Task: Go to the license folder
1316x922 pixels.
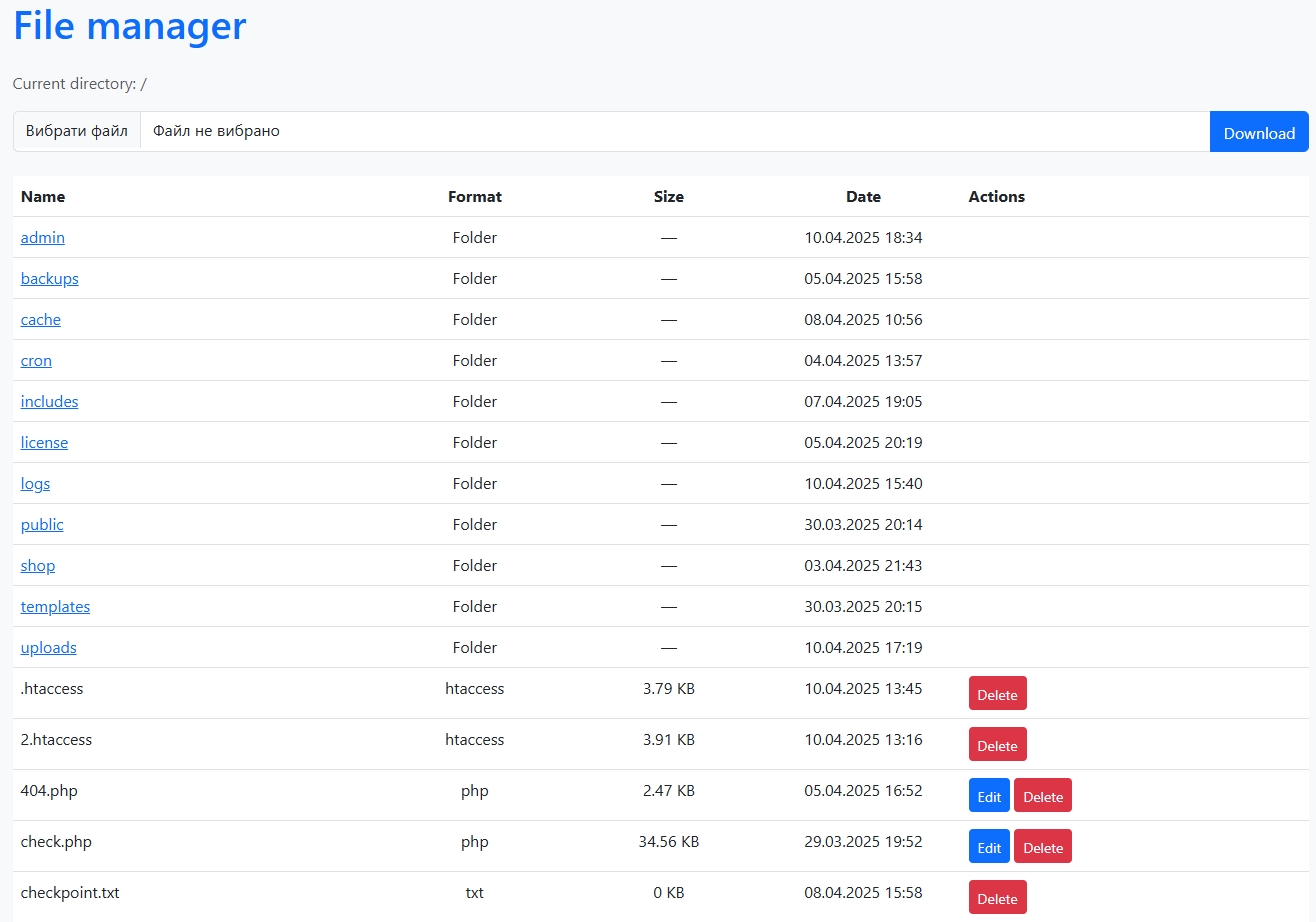Action: [44, 443]
